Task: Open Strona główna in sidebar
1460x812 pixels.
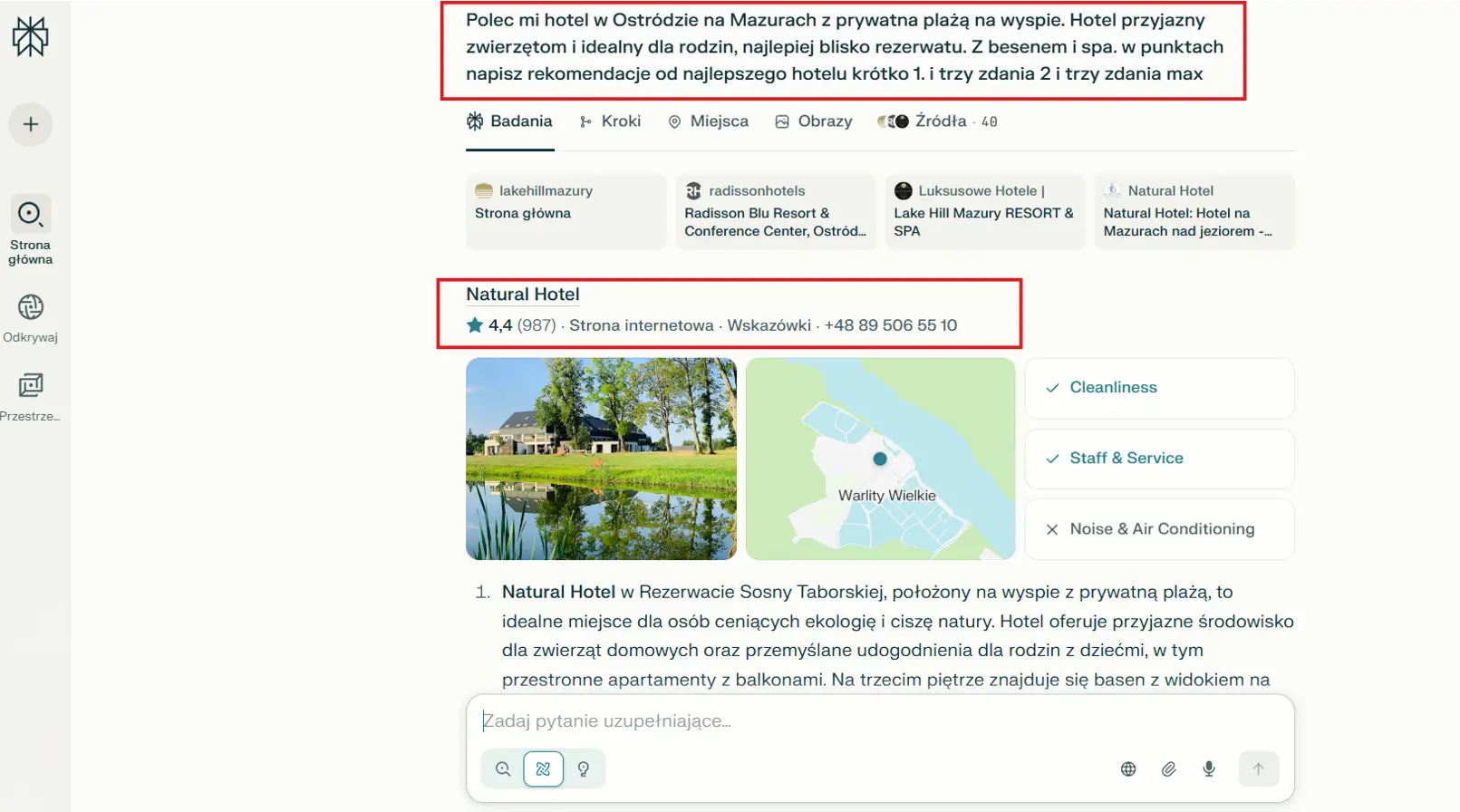Action: (31, 215)
